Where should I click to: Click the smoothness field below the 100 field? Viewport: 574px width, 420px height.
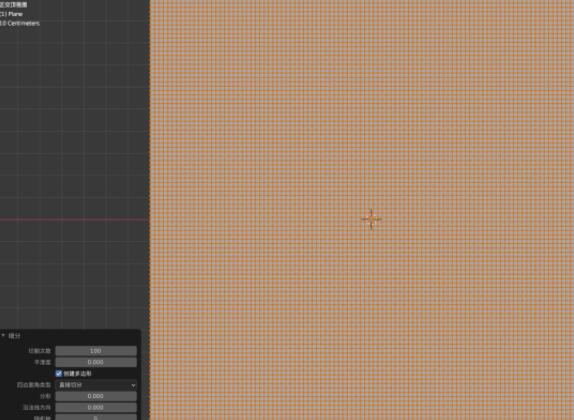(96, 362)
